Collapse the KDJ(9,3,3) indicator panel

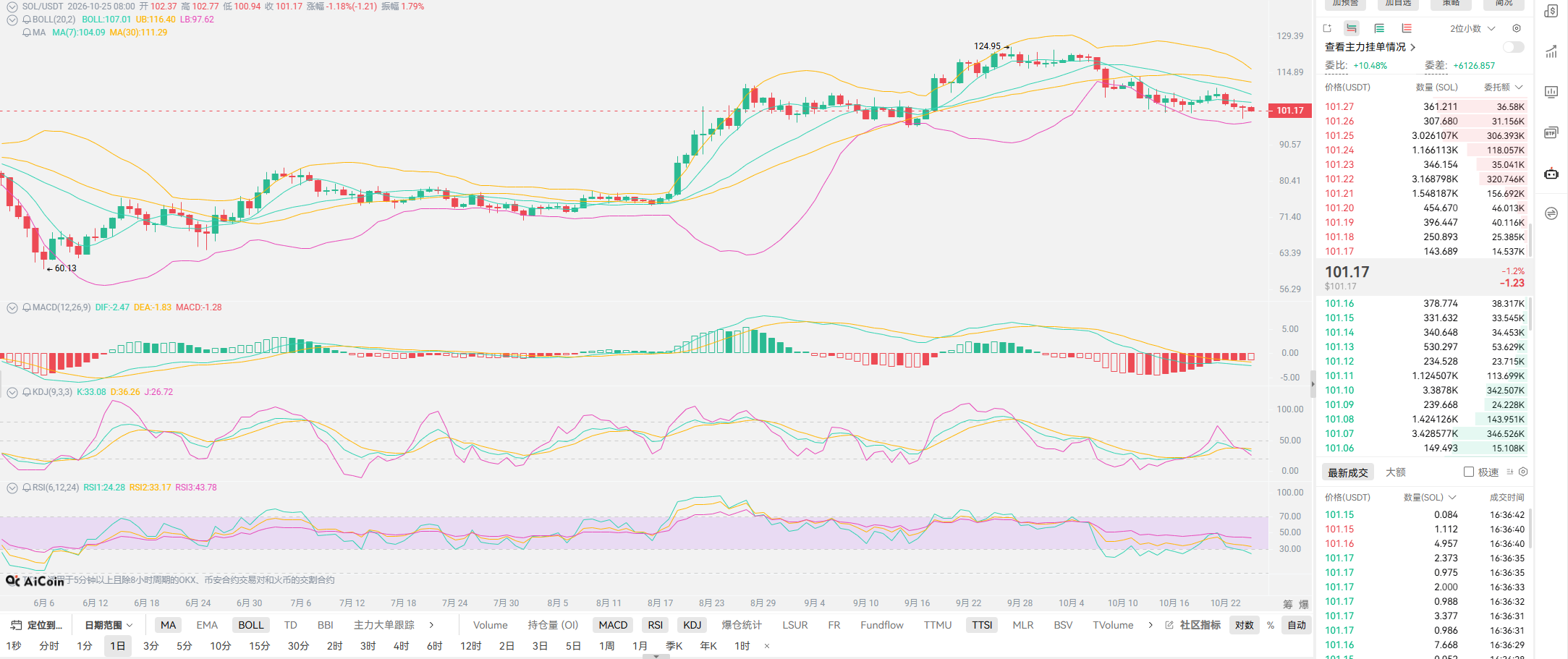coord(12,392)
